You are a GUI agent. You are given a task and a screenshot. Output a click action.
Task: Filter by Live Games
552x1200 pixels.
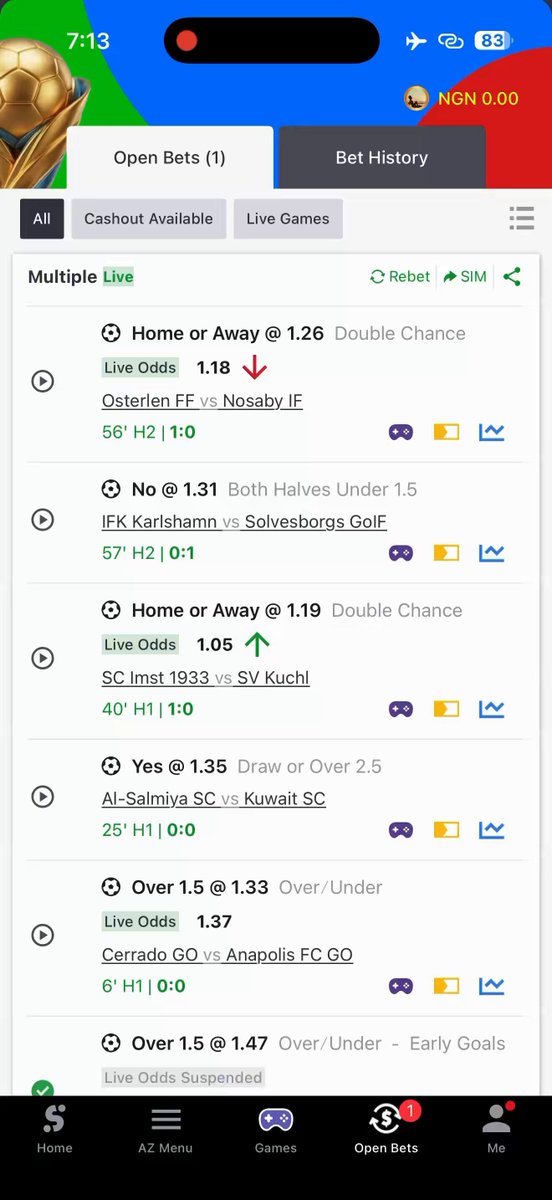click(288, 218)
